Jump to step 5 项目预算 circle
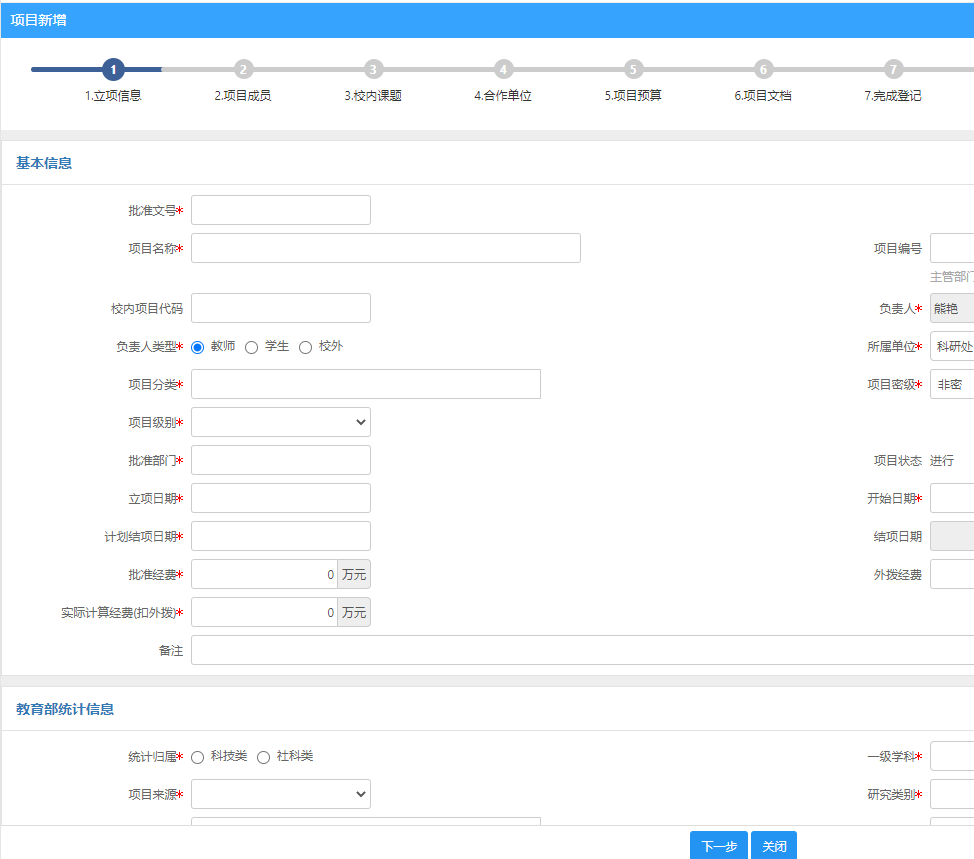 pyautogui.click(x=633, y=69)
